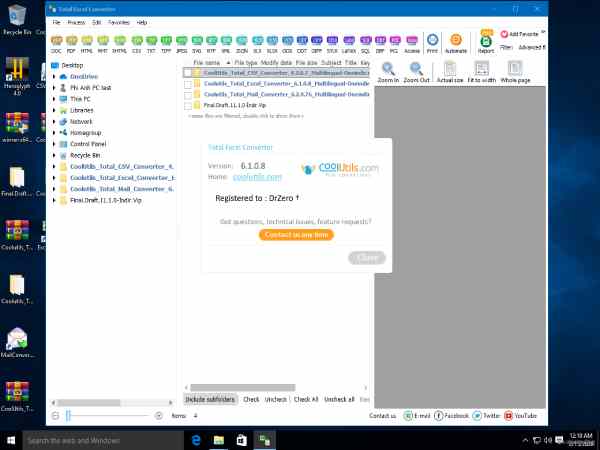The width and height of the screenshot is (600, 450).
Task: Click the Uncheck all button
Action: coord(339,399)
